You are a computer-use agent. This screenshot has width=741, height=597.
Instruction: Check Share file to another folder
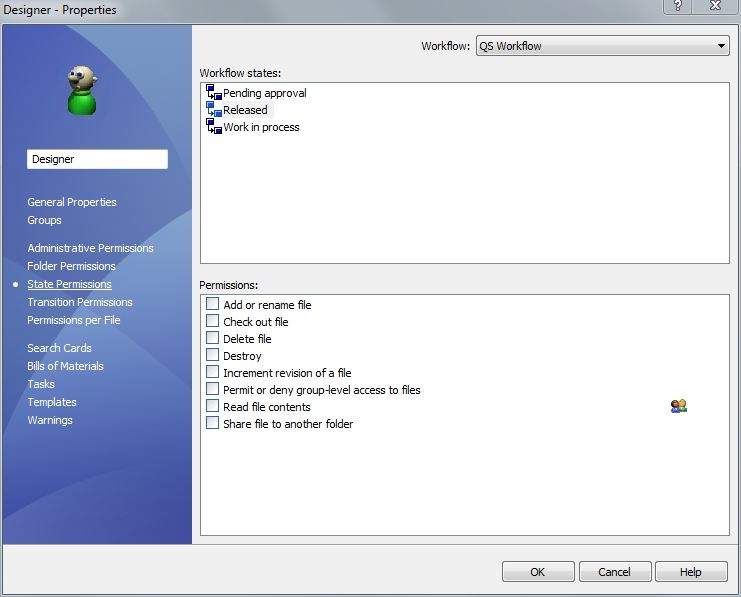[x=212, y=423]
